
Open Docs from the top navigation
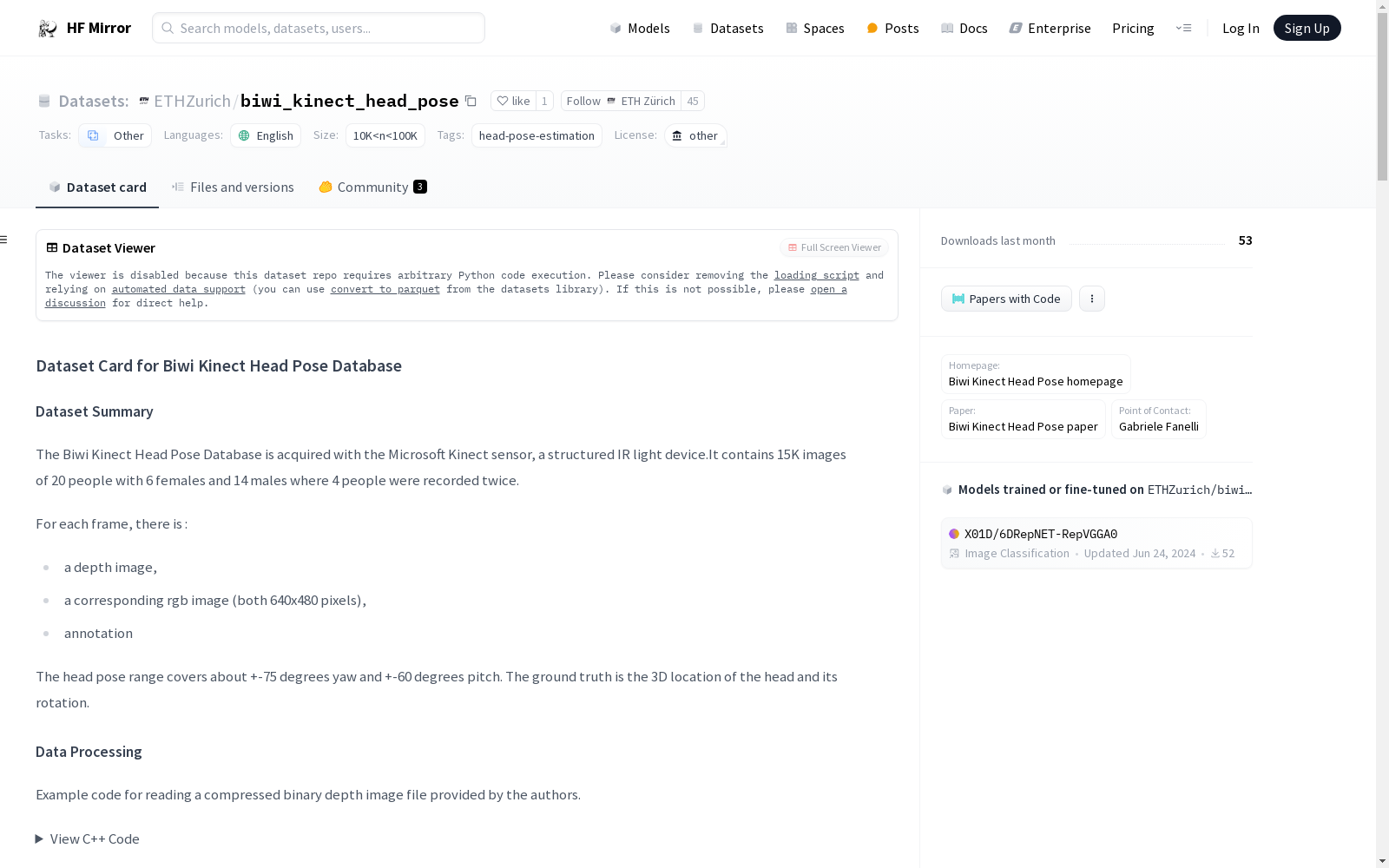(964, 28)
